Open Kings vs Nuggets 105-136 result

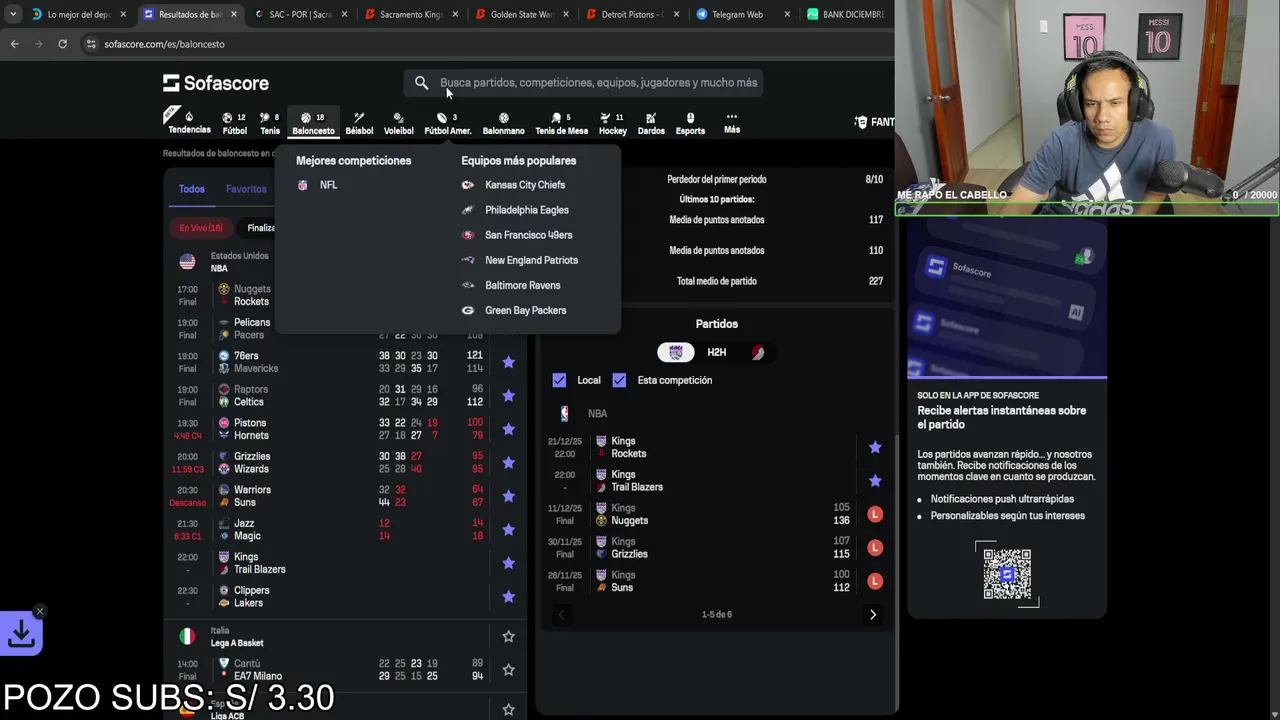point(716,514)
